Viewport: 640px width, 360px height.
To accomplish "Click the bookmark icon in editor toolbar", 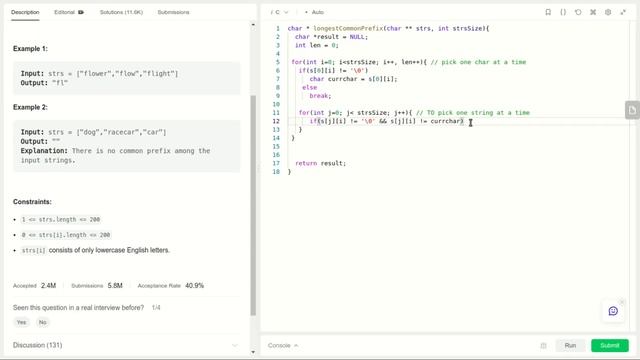I will point(548,12).
